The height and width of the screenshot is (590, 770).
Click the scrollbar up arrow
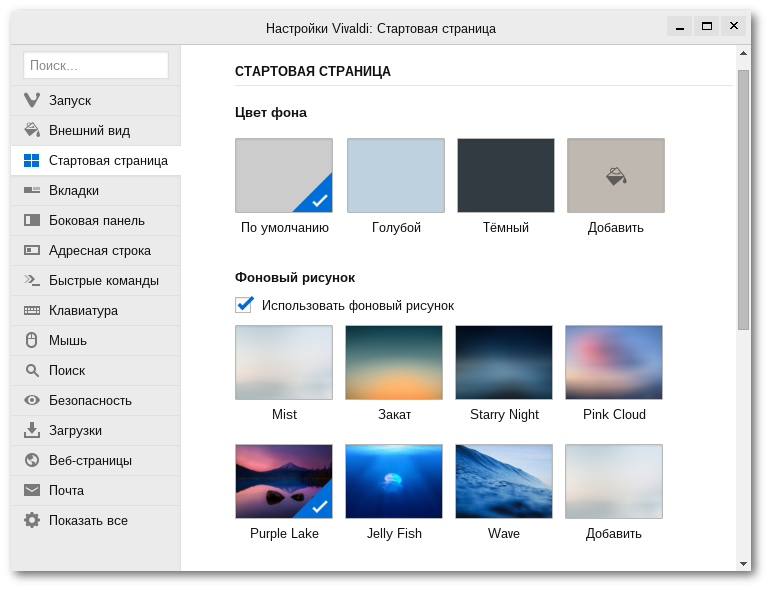(743, 53)
